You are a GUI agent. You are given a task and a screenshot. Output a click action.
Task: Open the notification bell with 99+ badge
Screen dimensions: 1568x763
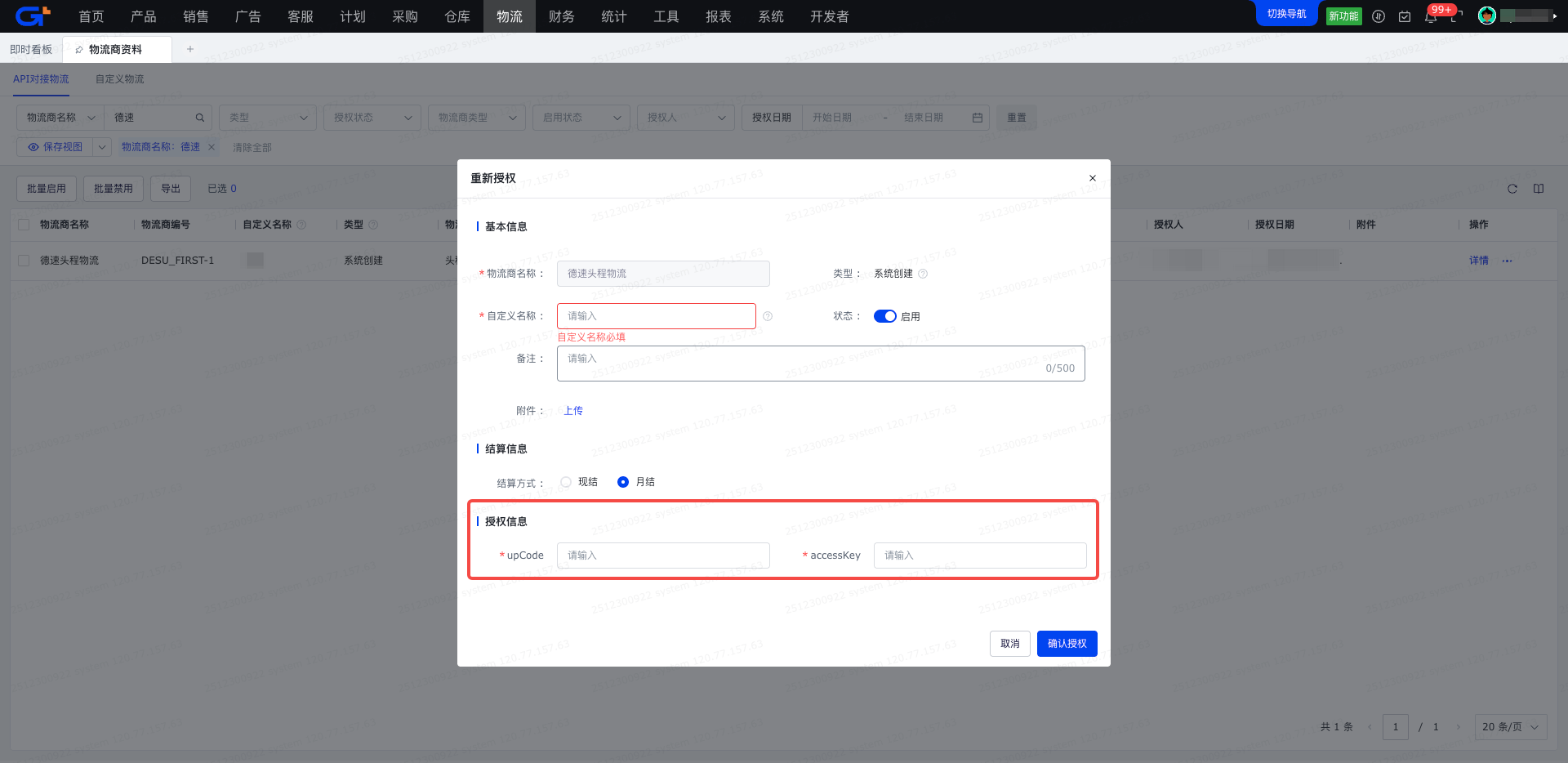pos(1431,16)
